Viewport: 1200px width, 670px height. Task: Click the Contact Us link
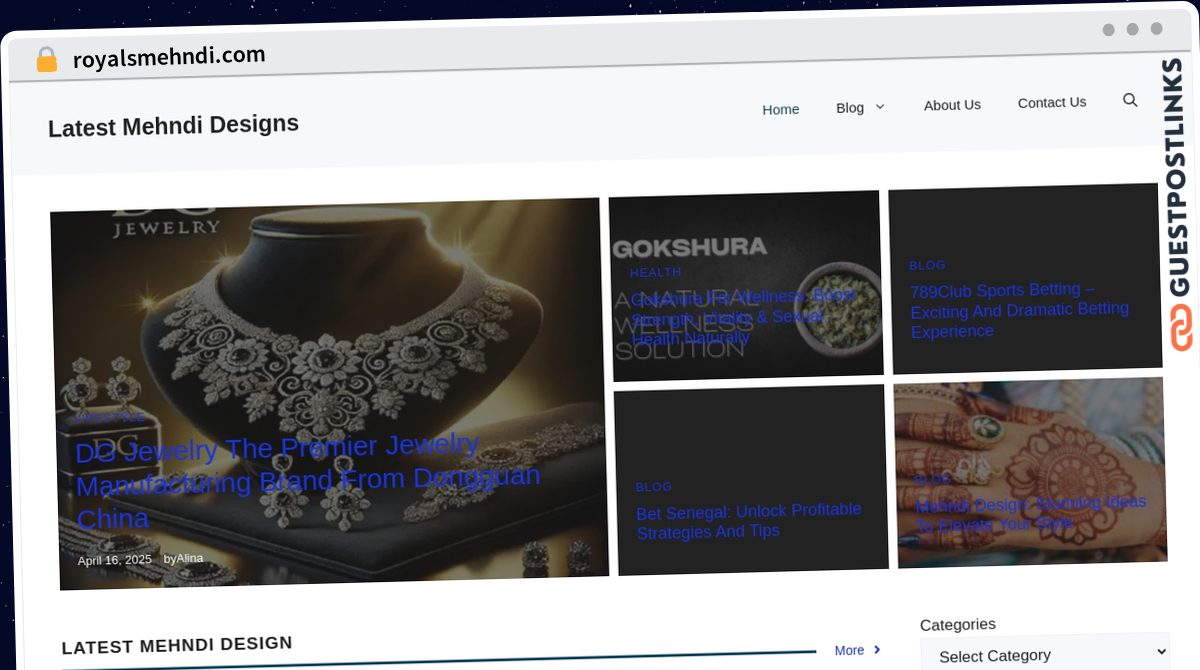[x=1051, y=102]
